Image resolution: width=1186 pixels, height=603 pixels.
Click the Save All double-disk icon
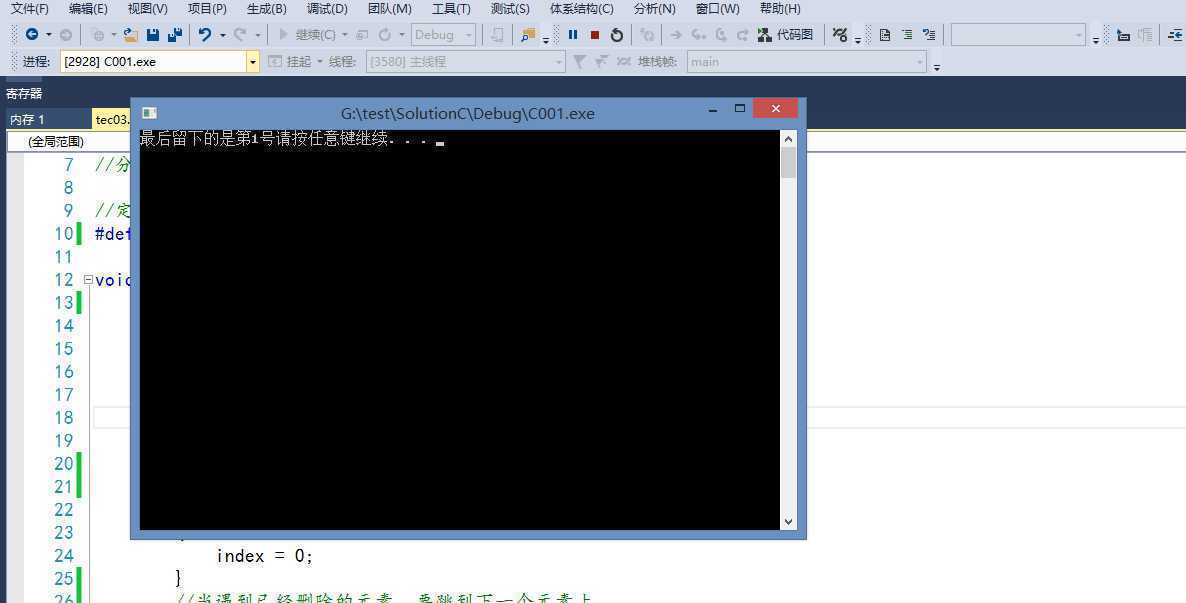coord(175,35)
